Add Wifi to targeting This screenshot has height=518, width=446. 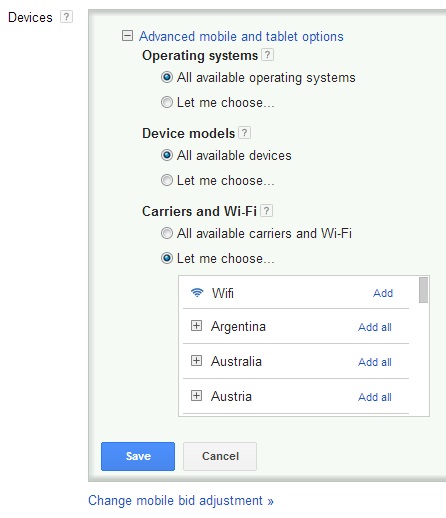pyautogui.click(x=383, y=293)
